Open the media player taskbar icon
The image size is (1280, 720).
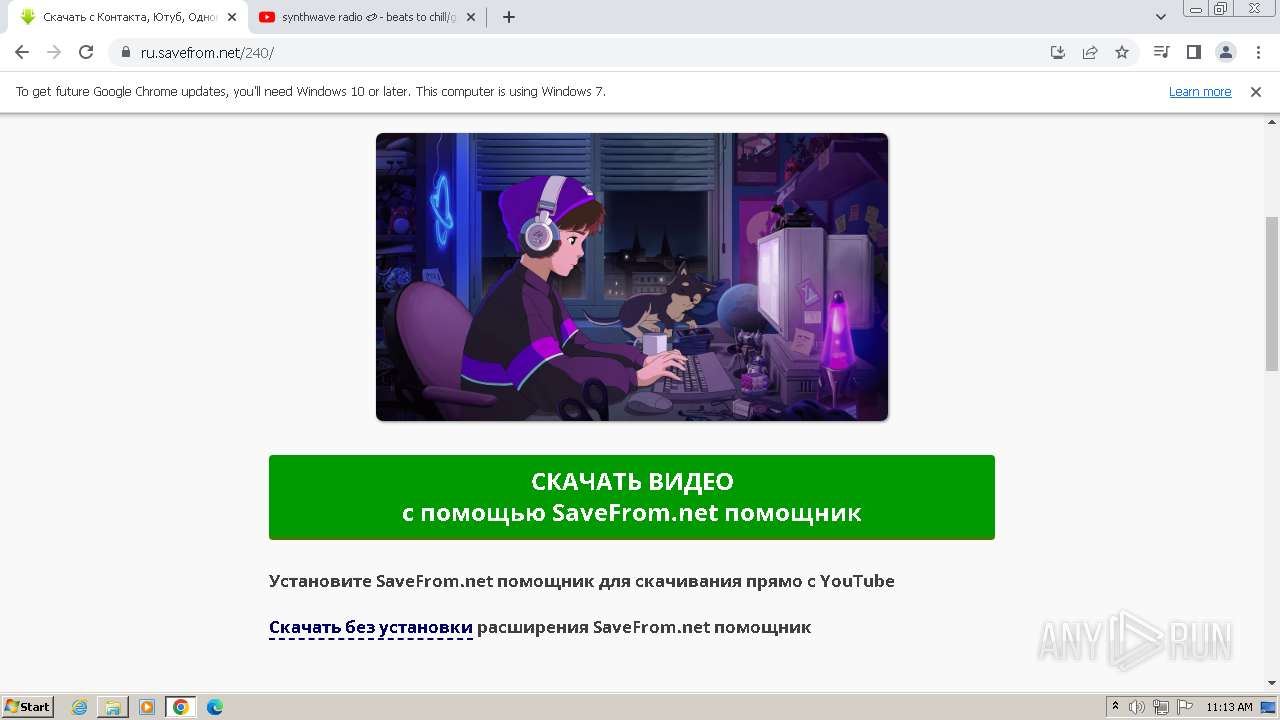[147, 707]
